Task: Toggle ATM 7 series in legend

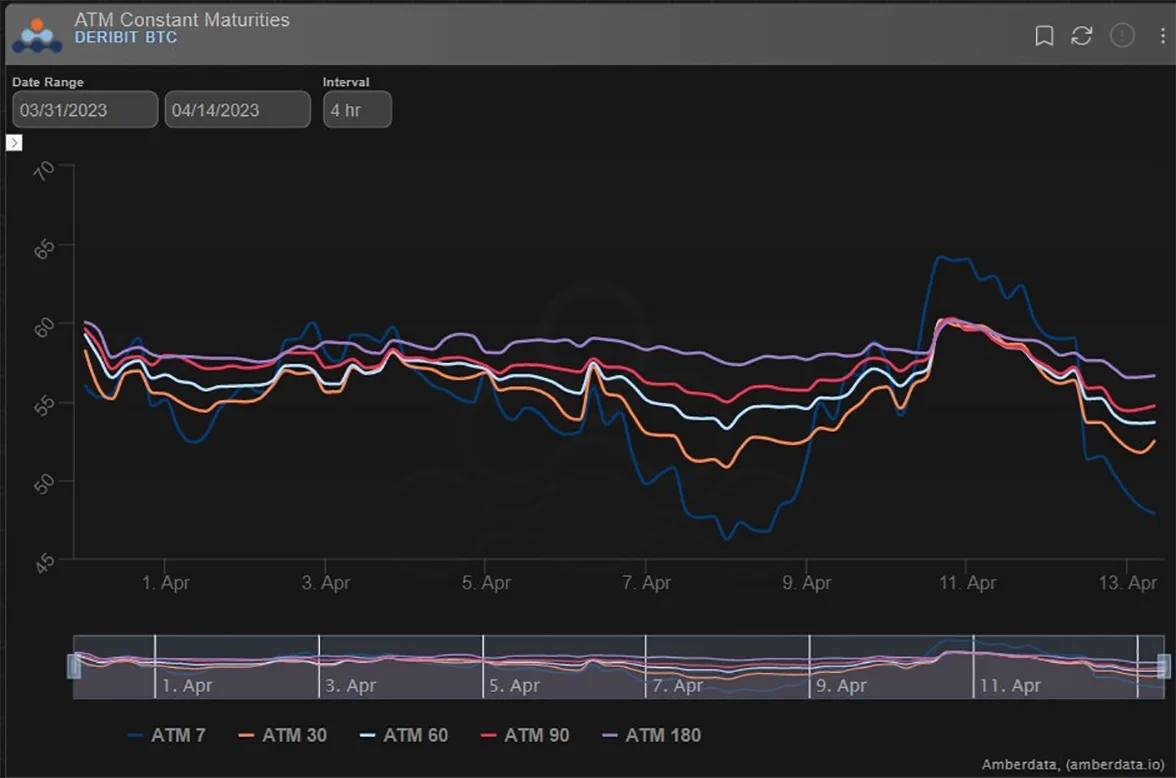Action: pos(166,735)
